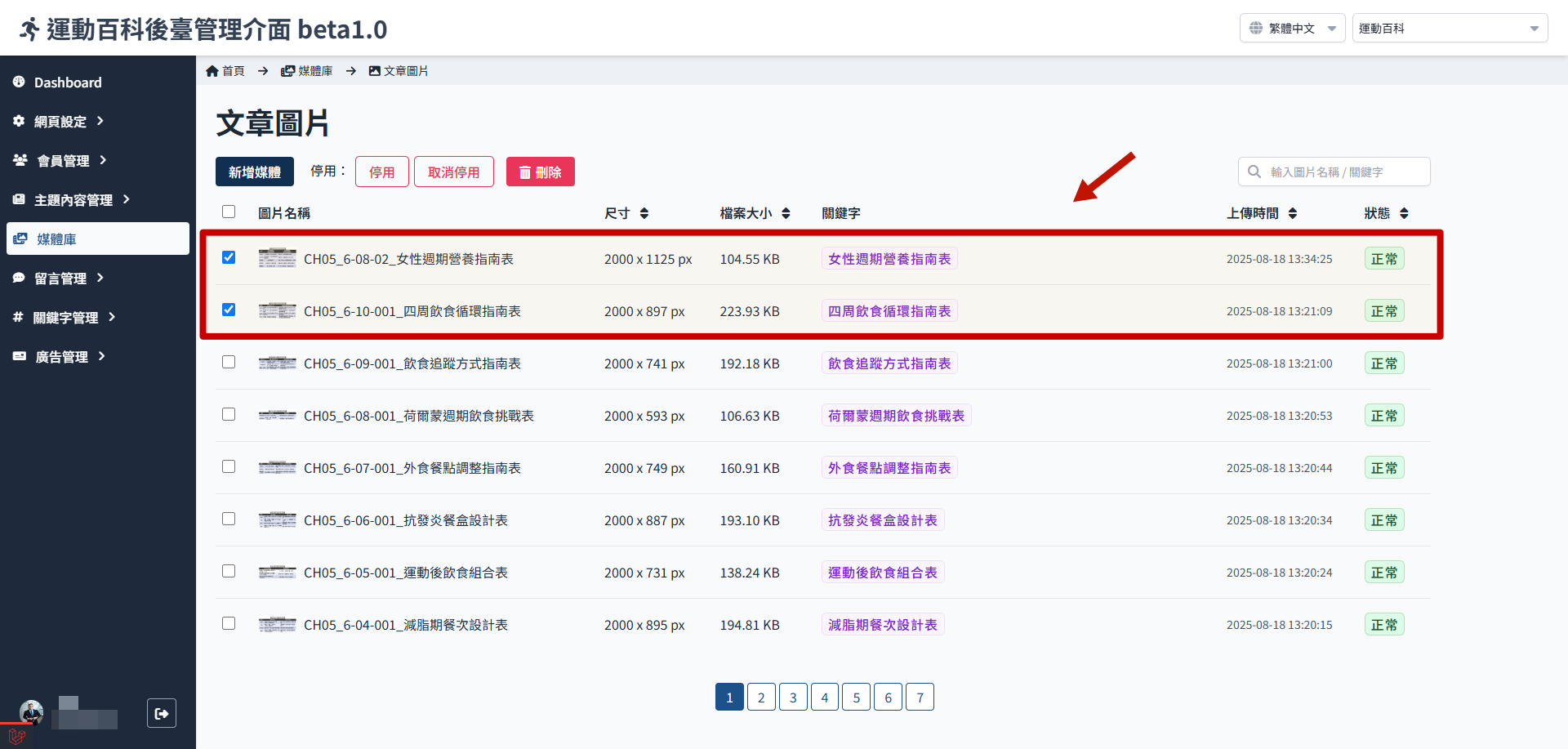This screenshot has width=1568, height=749.
Task: Go to page 2 of results
Action: click(x=761, y=697)
